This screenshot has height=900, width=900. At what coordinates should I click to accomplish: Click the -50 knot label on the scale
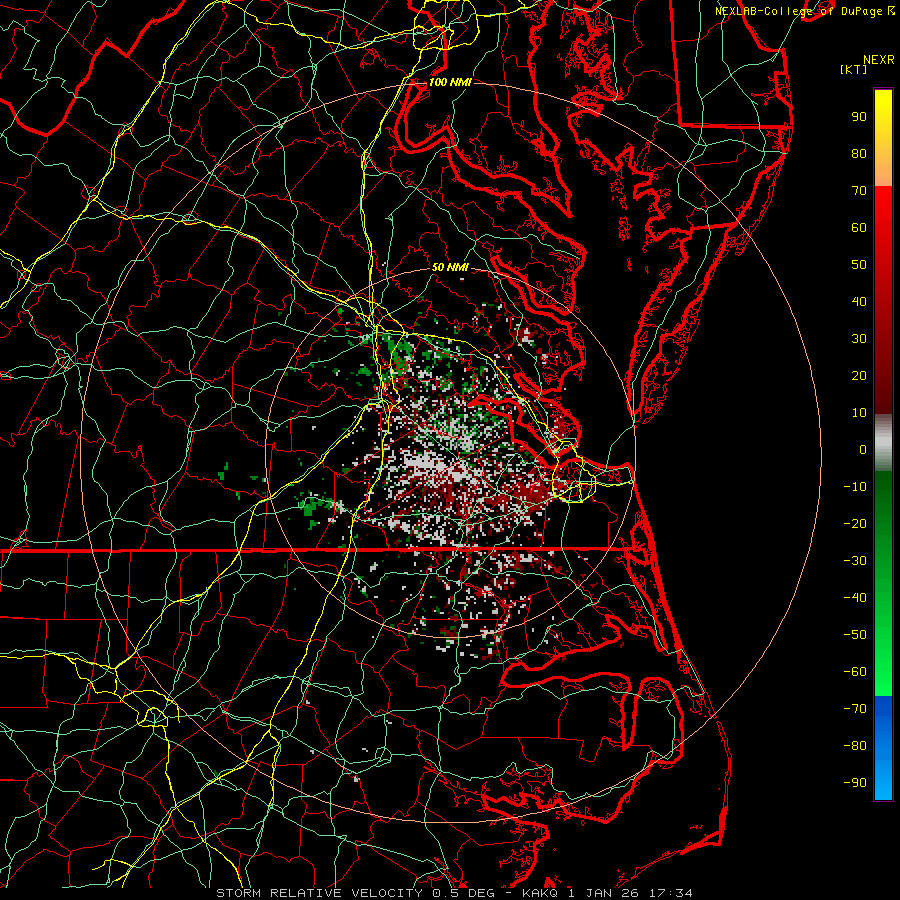tap(855, 635)
